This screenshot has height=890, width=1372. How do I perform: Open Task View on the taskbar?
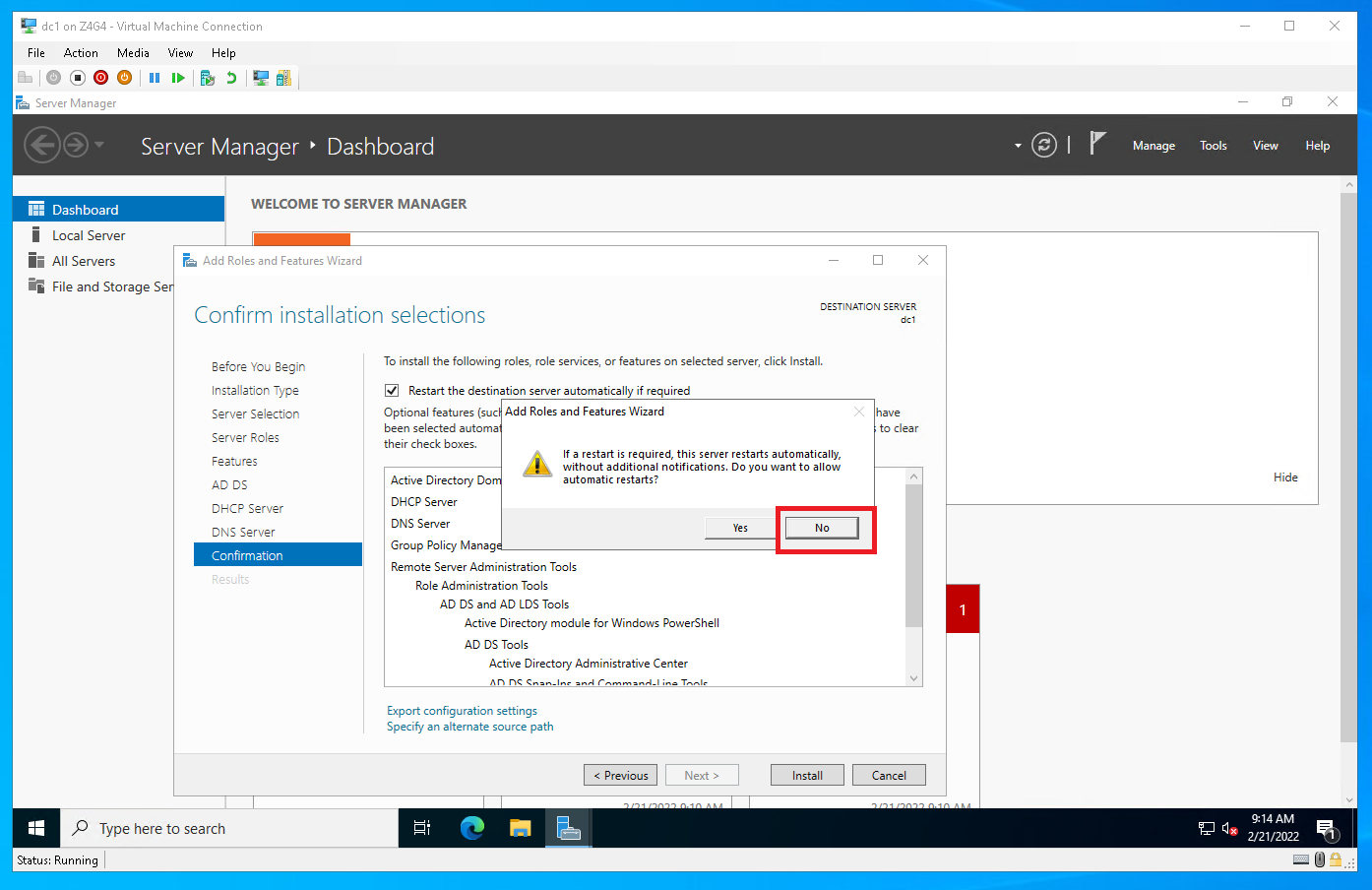[x=422, y=829]
